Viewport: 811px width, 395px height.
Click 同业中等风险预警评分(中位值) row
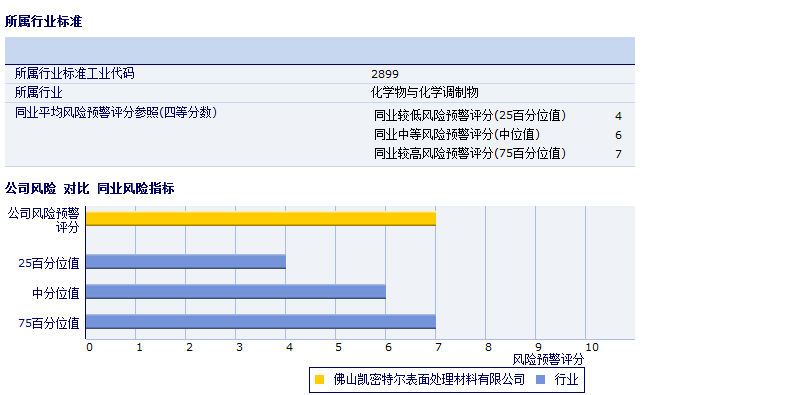498,135
